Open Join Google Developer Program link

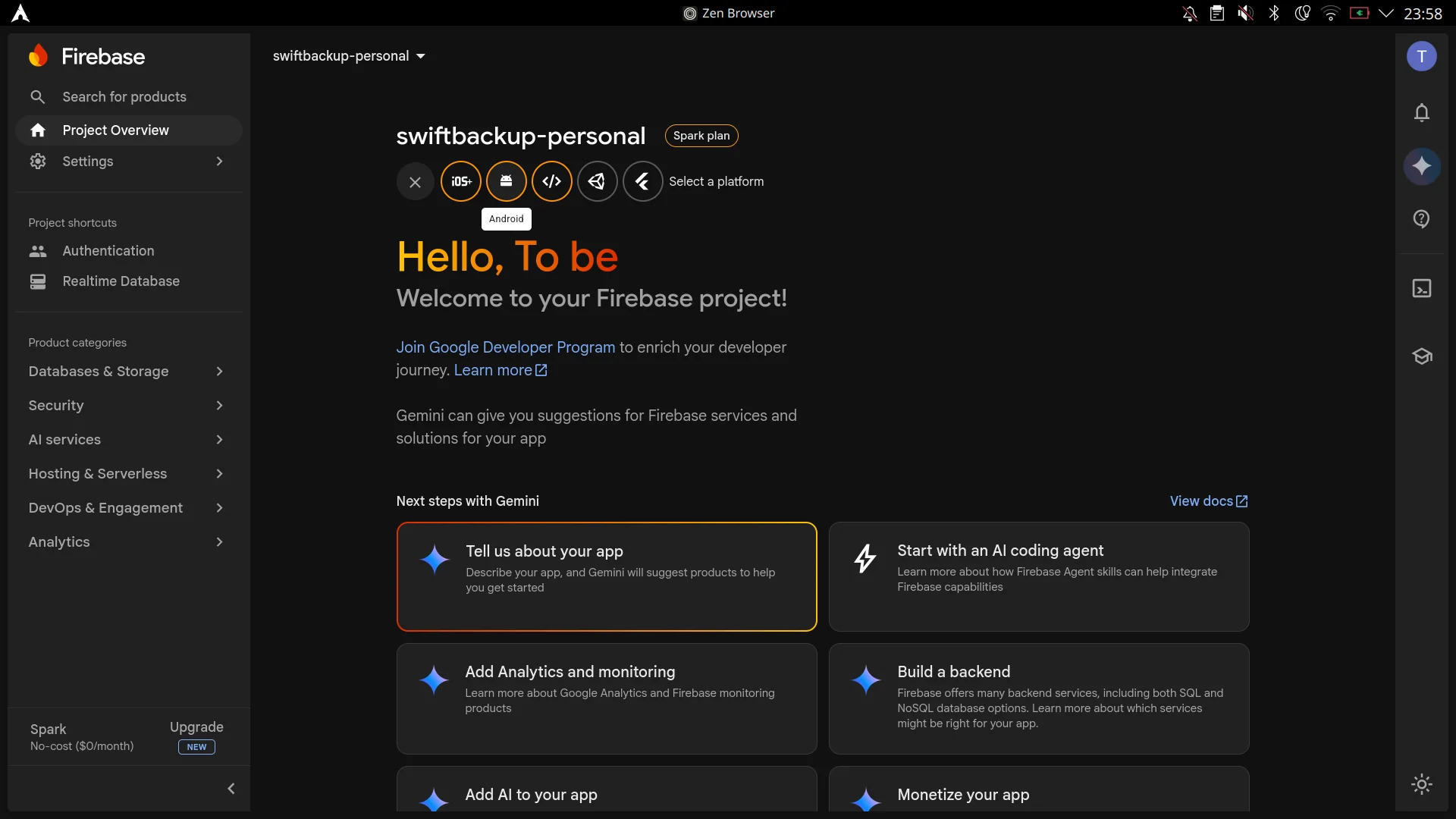[506, 347]
